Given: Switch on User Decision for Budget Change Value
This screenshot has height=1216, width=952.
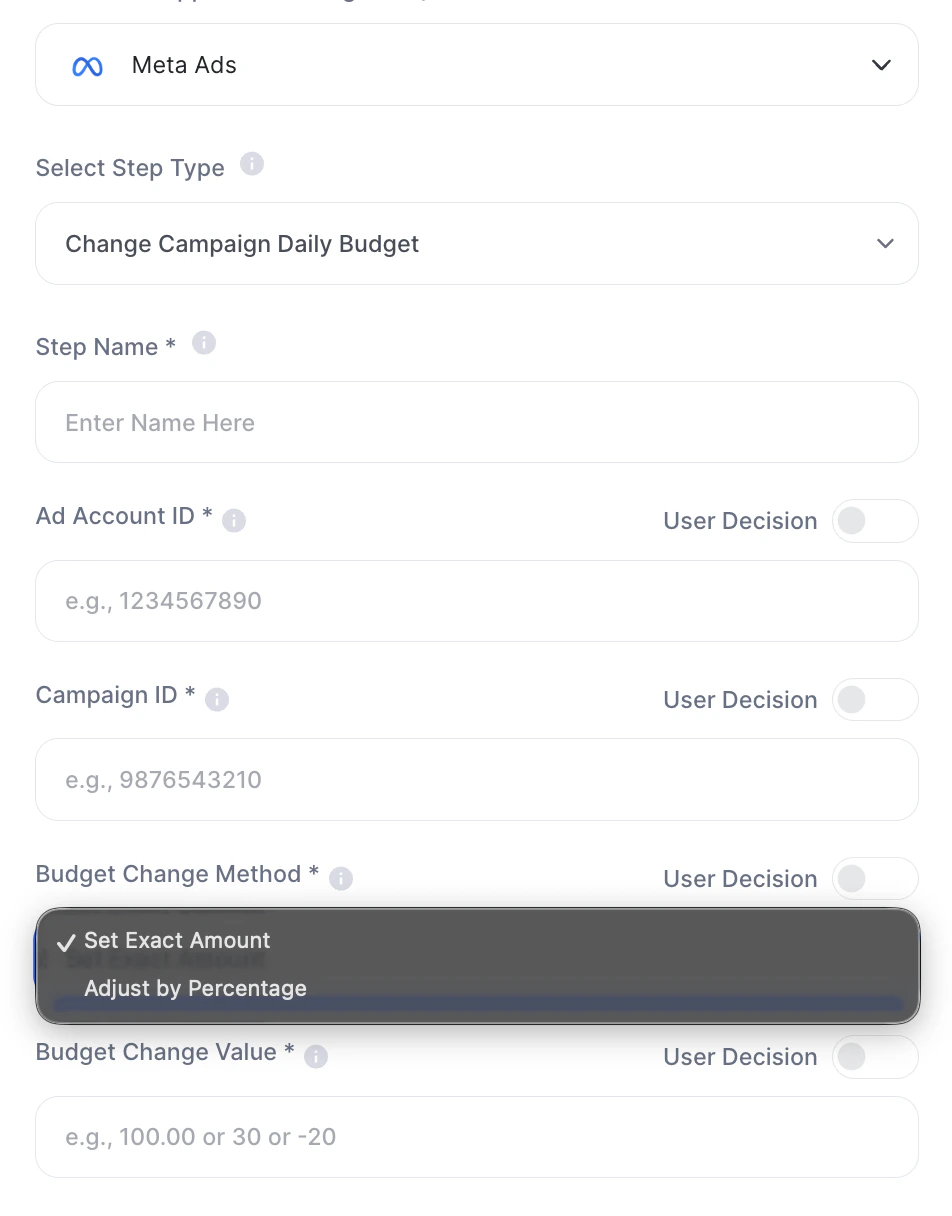Looking at the screenshot, I should pyautogui.click(x=874, y=1057).
